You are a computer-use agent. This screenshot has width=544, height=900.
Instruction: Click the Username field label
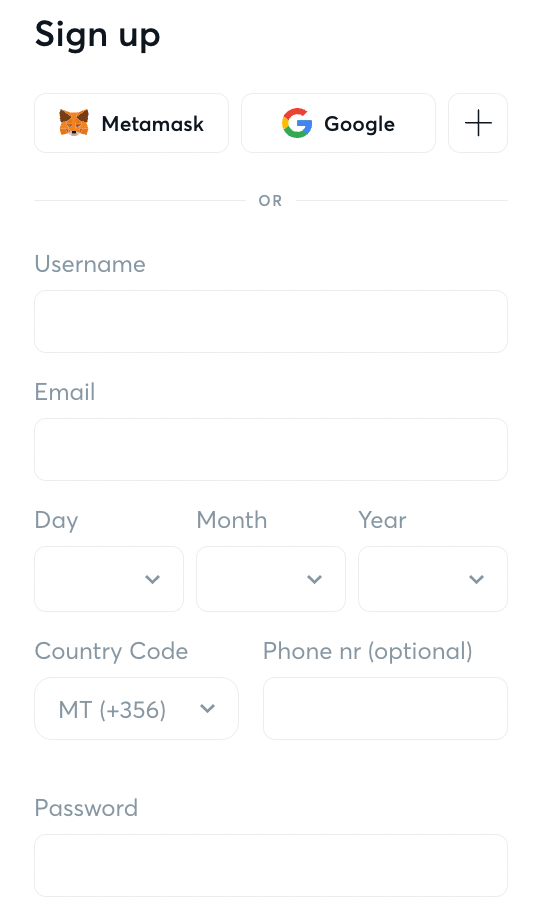click(90, 264)
